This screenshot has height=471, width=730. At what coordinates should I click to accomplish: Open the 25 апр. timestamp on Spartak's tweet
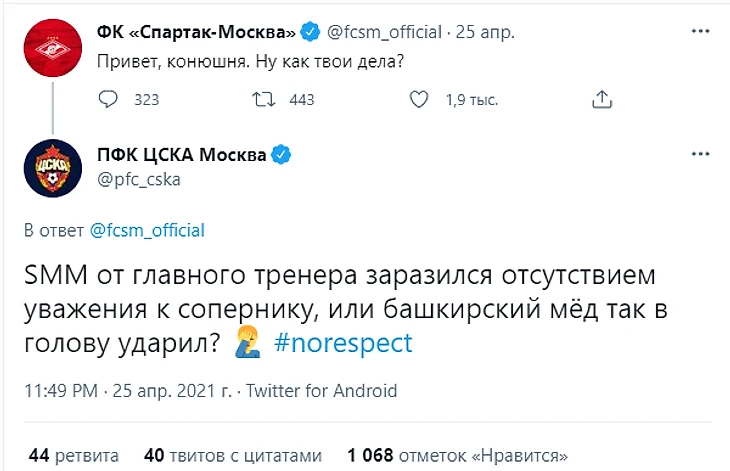click(485, 32)
